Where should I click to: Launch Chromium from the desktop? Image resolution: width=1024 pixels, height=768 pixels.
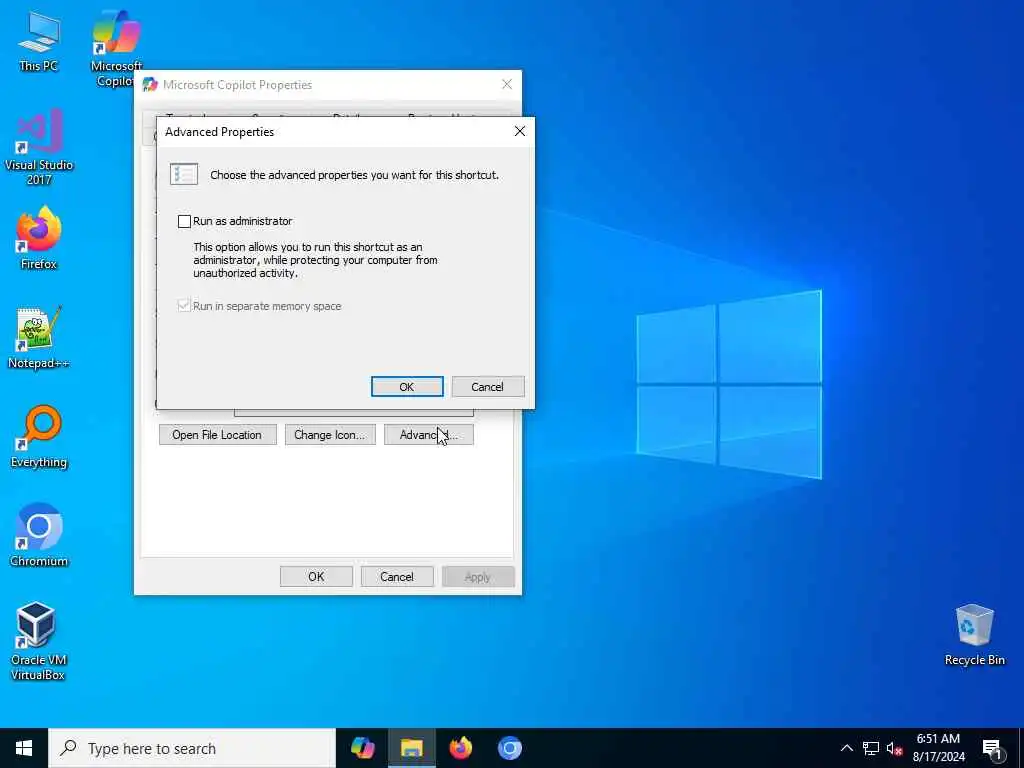click(39, 536)
